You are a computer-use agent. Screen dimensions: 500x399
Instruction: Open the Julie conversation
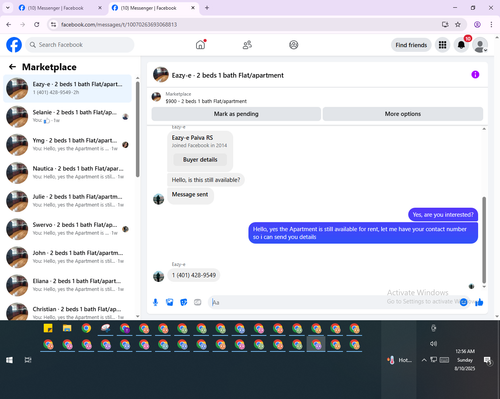point(67,201)
